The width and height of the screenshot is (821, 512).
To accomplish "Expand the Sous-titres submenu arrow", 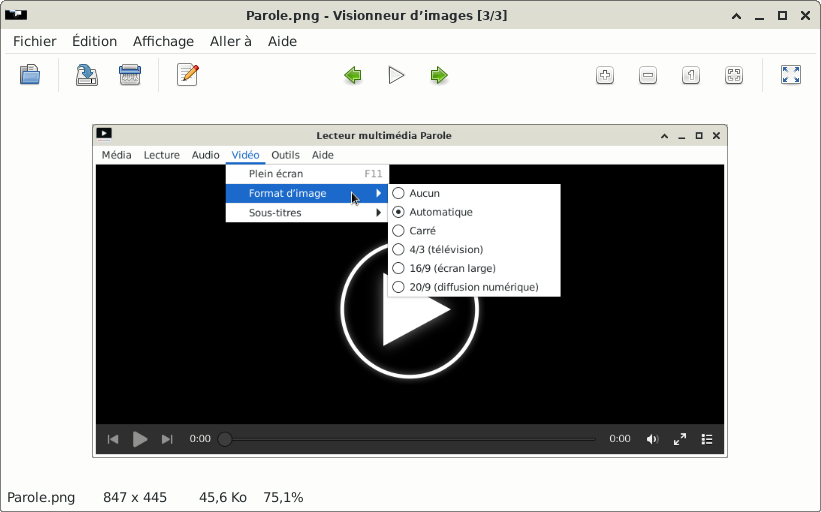I will pos(378,213).
